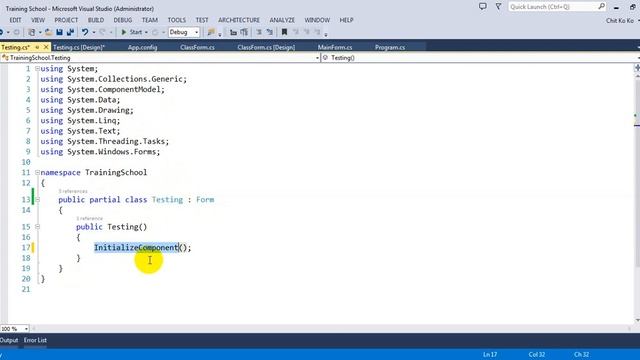Click the feedback speech bubble icon
Viewport: 640px width, 360px height.
(x=482, y=7)
